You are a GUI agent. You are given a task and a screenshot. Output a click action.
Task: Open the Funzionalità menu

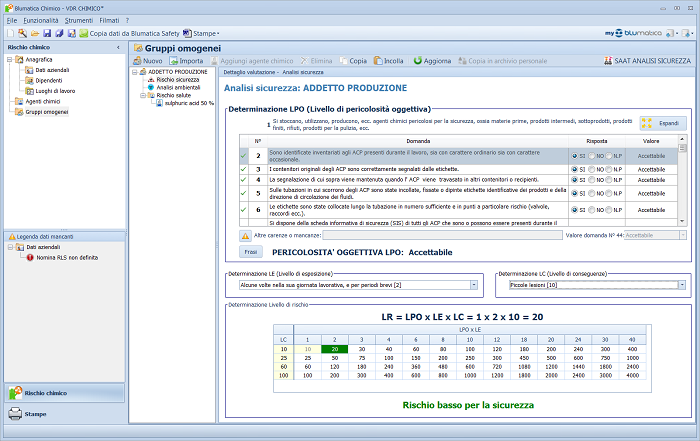(x=41, y=20)
